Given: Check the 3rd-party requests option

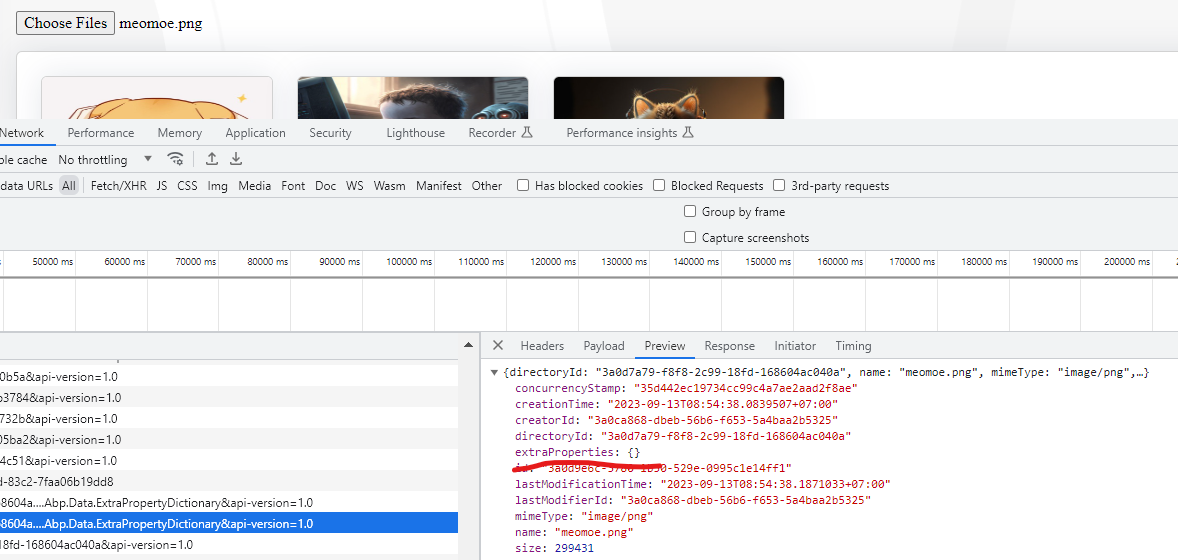Looking at the screenshot, I should 779,185.
